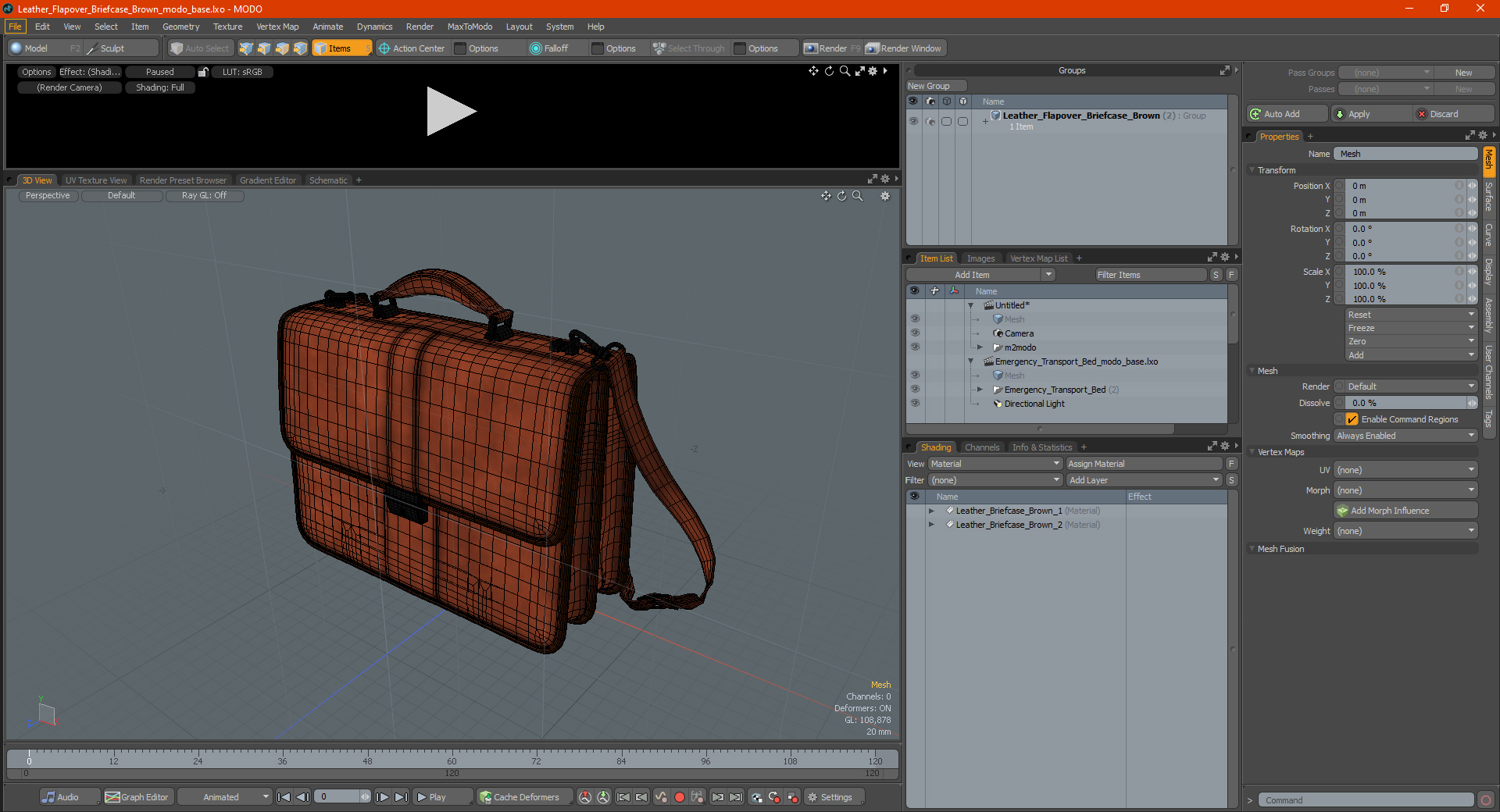Image resolution: width=1500 pixels, height=812 pixels.
Task: Open the Smoothing dropdown Always Enabled
Action: tap(1405, 436)
